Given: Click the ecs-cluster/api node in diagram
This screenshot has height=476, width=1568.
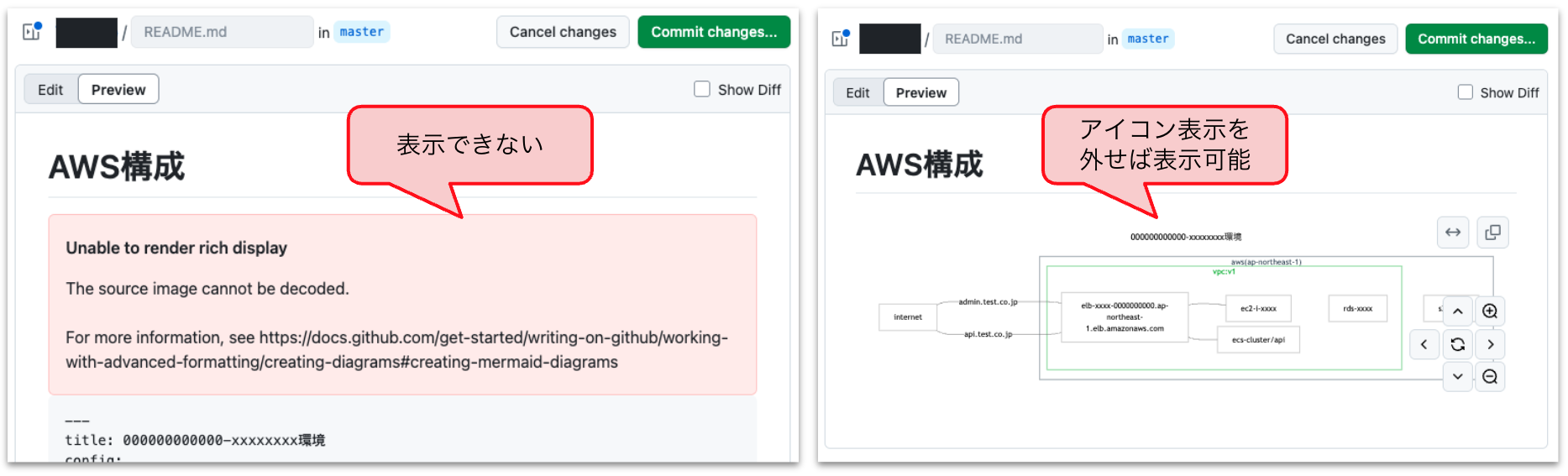Looking at the screenshot, I should click(x=1258, y=340).
